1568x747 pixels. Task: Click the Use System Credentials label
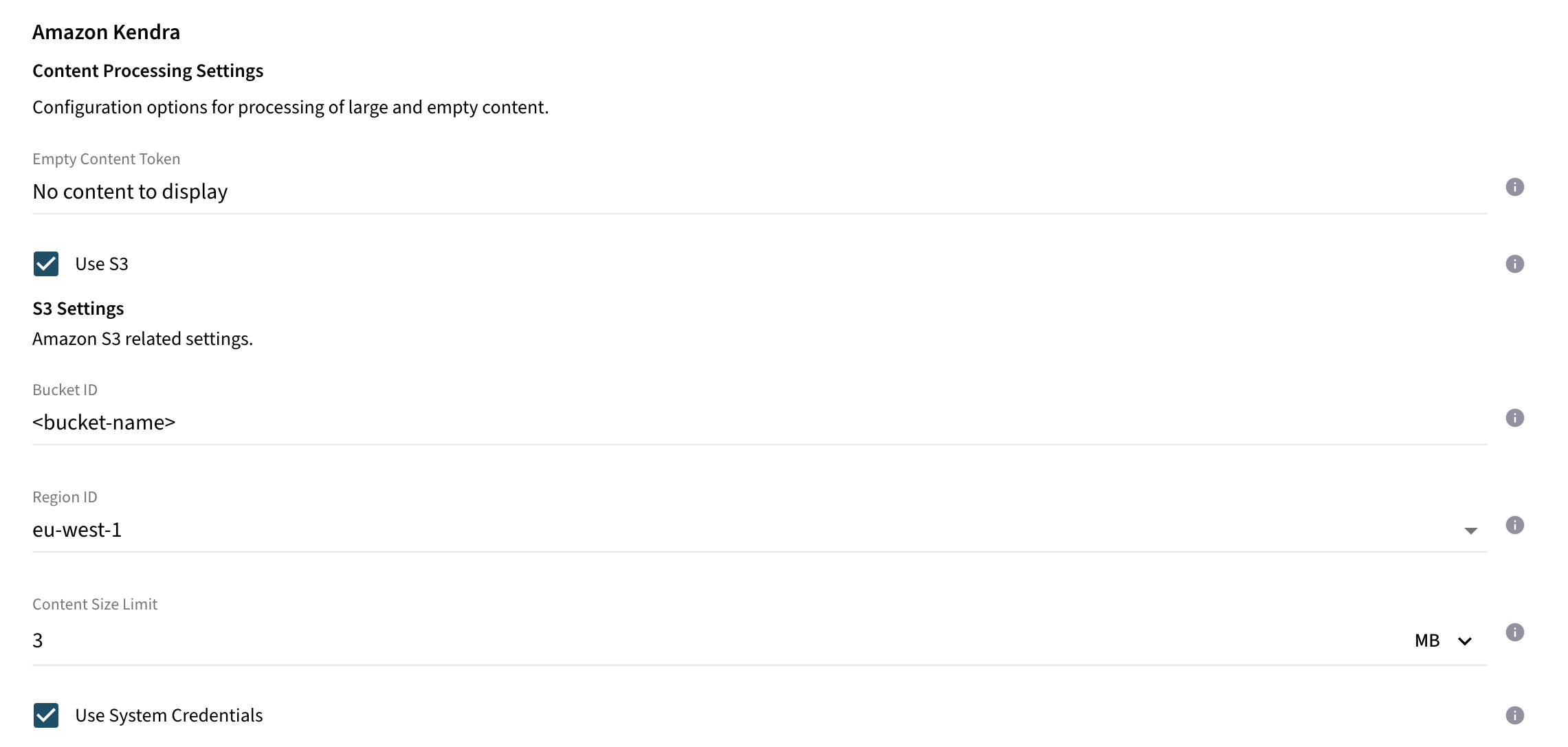168,715
